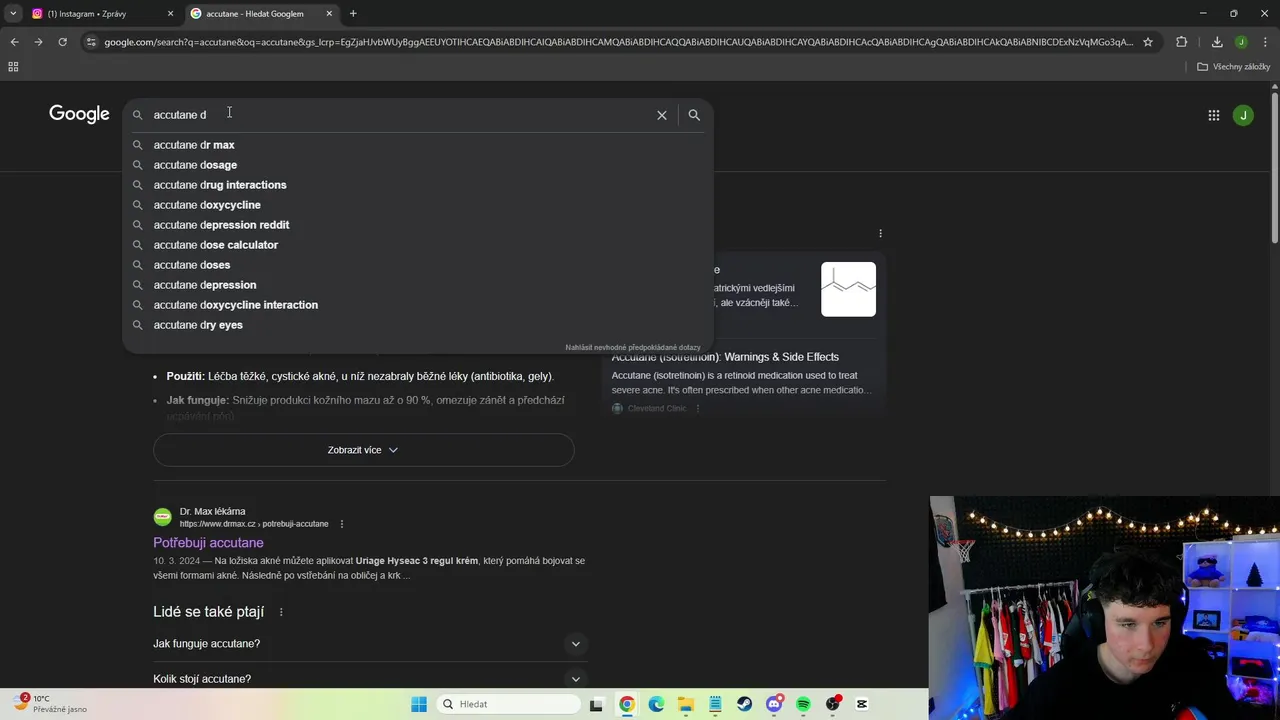Close the accutane Google search tab
Screen dimensions: 1280x720
pos(329,14)
